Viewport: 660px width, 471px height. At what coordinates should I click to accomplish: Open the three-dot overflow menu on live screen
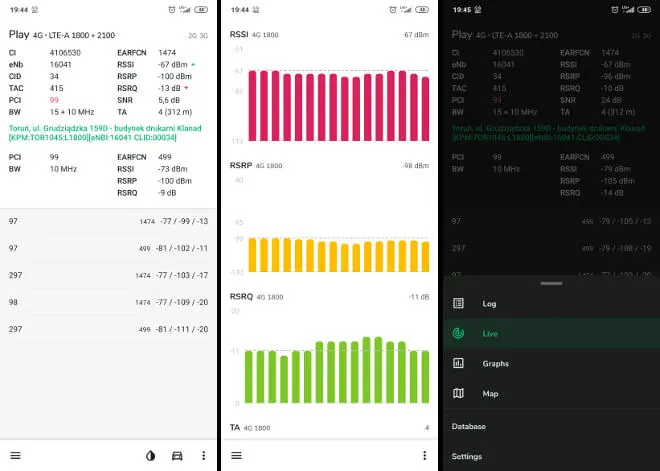[204, 455]
